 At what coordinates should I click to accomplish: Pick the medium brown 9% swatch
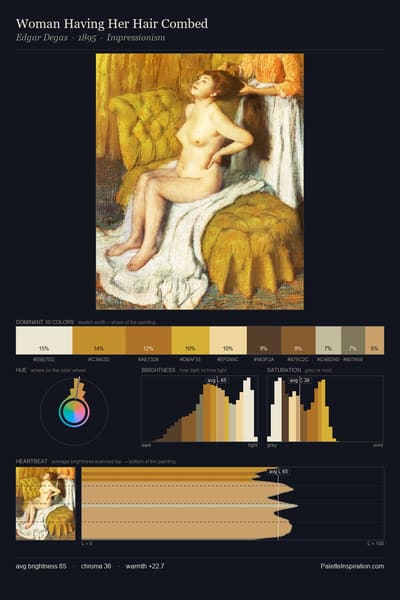[x=298, y=340]
